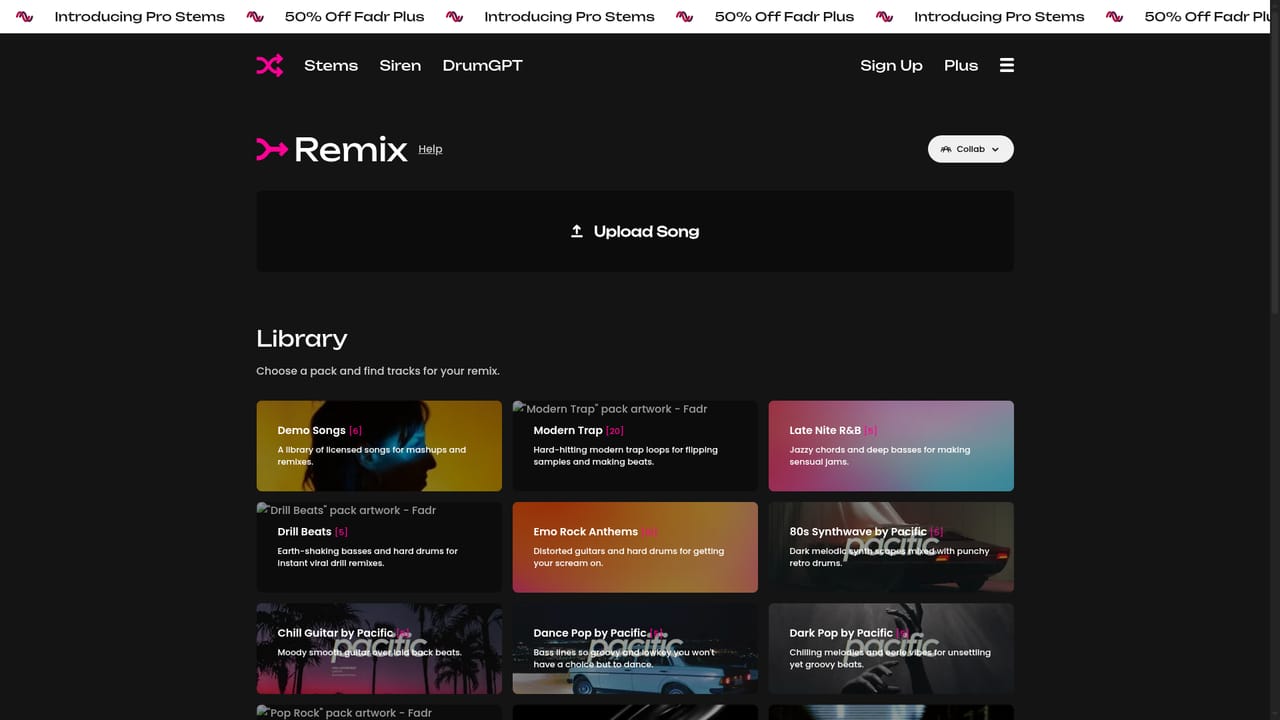Open the Demo Songs pack

379,446
